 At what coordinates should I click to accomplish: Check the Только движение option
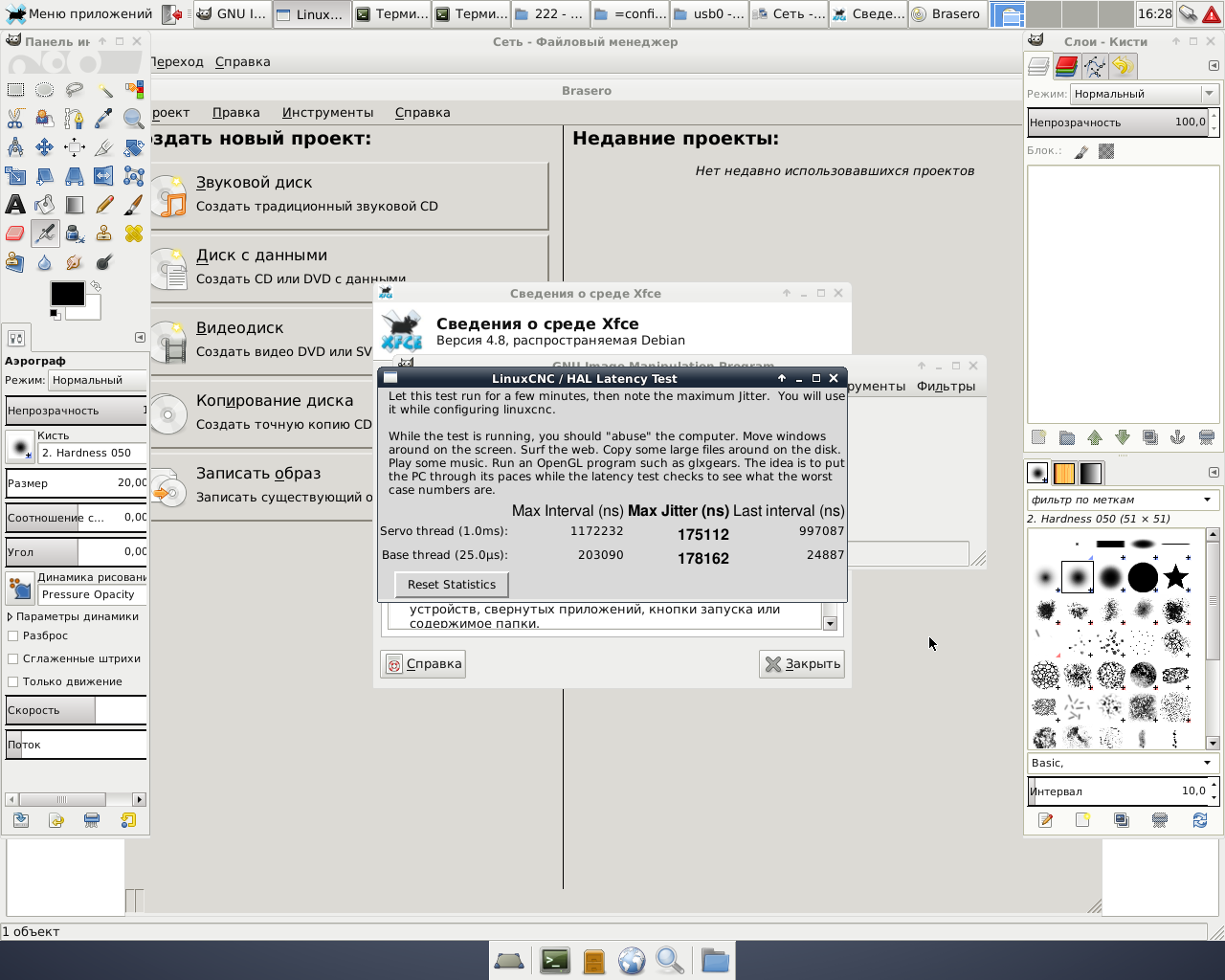[13, 681]
